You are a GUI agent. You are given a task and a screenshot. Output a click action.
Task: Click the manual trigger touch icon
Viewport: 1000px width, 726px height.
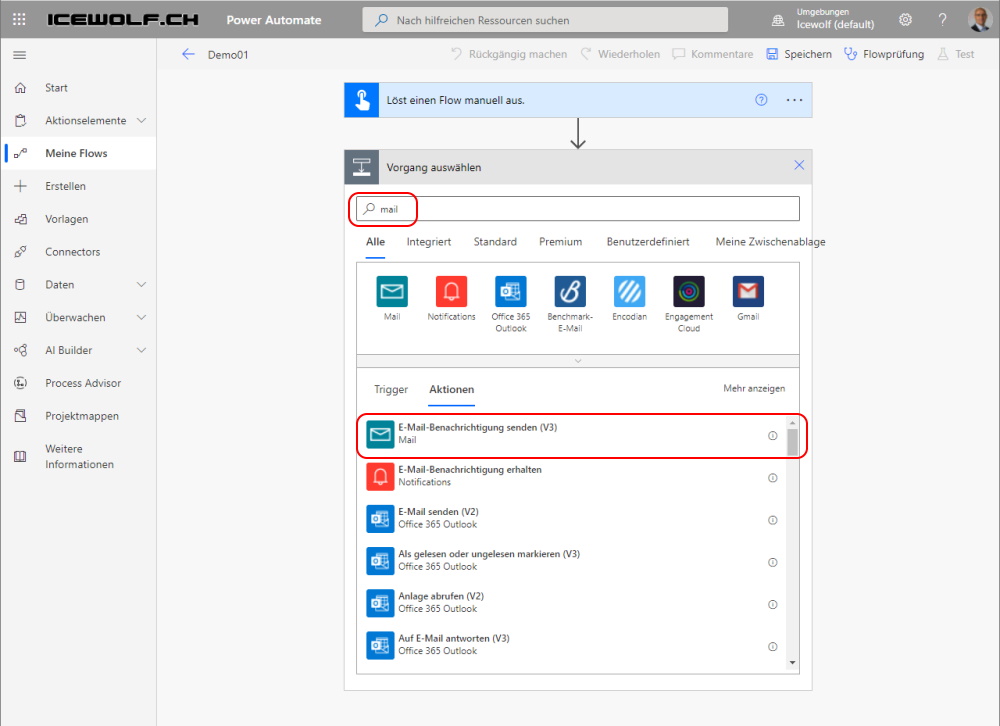click(x=362, y=100)
